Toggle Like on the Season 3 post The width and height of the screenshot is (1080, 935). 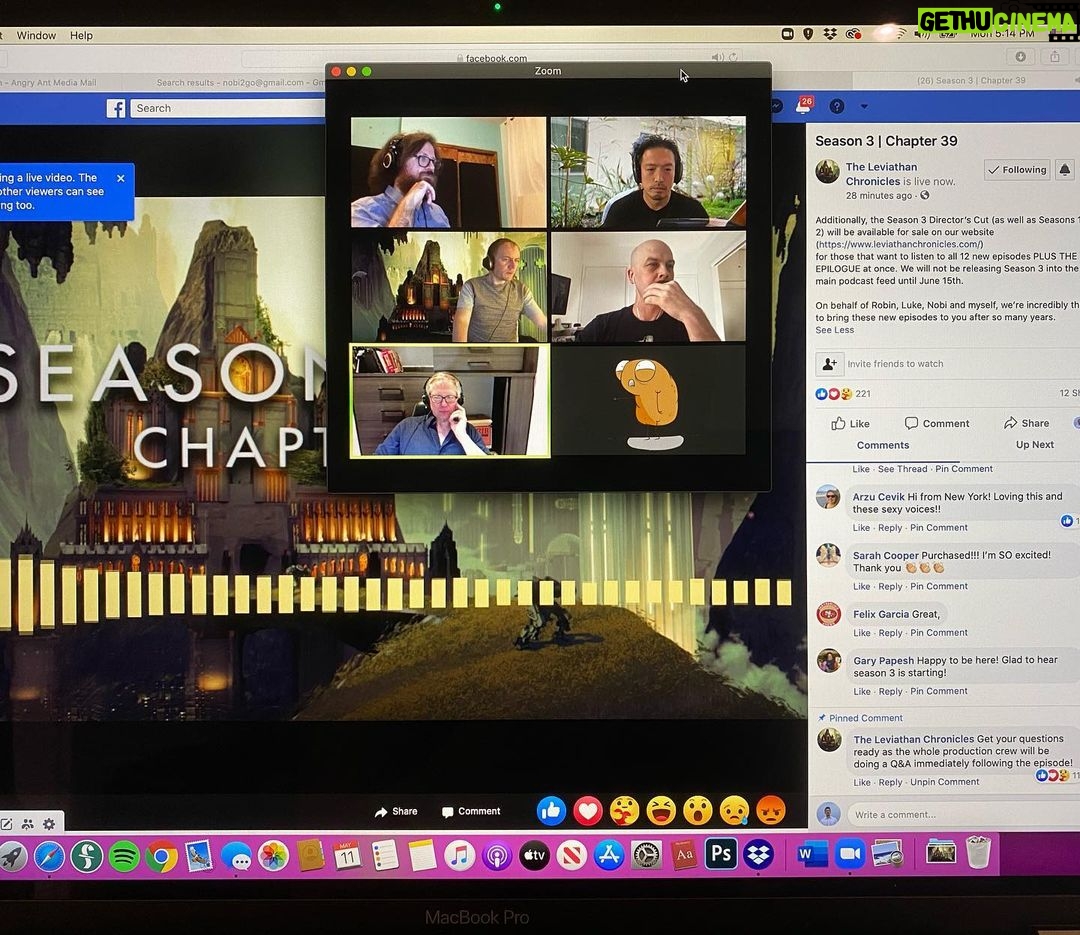(x=850, y=423)
